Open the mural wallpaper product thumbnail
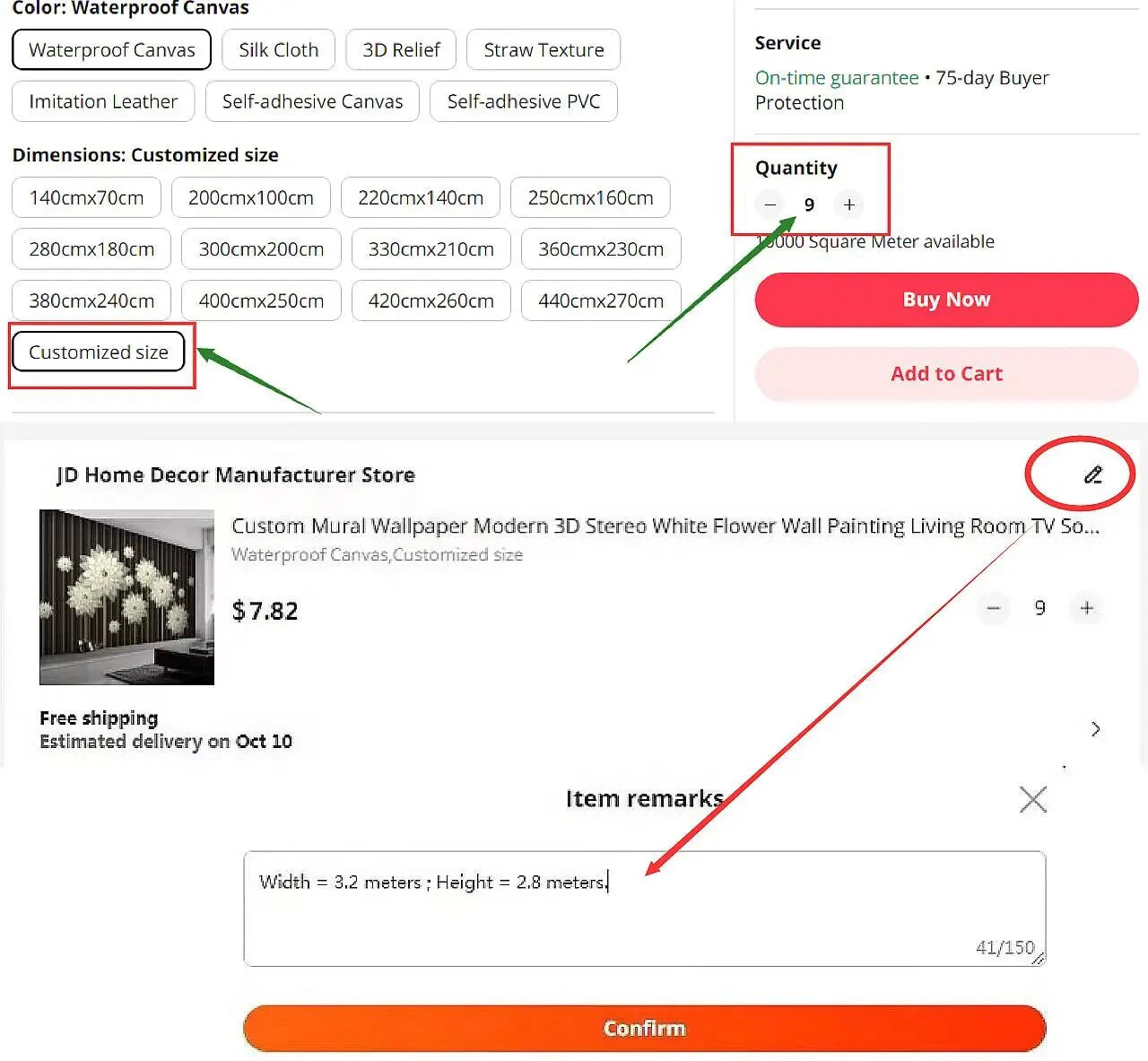Viewport: 1148px width, 1061px height. [x=126, y=597]
